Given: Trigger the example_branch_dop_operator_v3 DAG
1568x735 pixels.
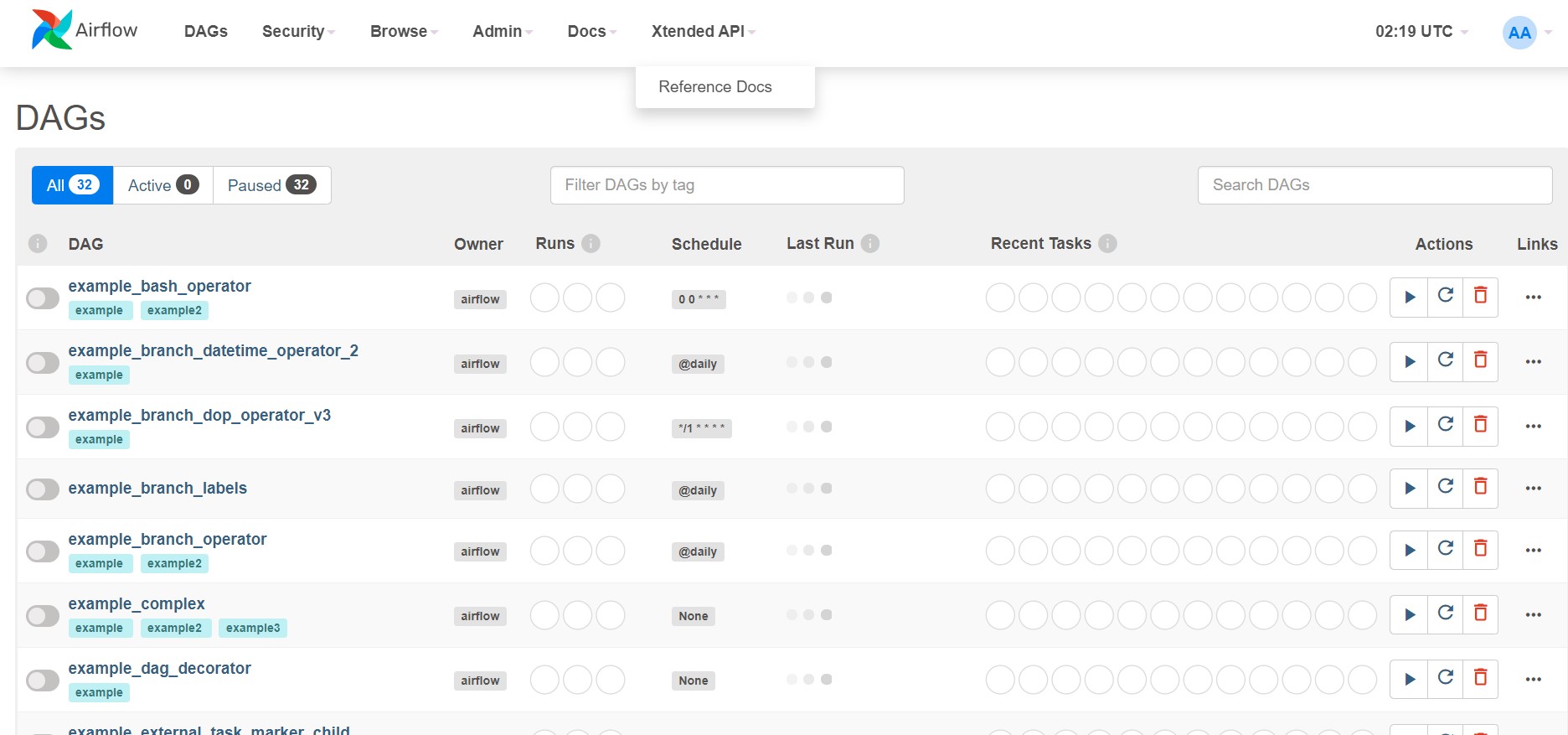Looking at the screenshot, I should 1409,426.
